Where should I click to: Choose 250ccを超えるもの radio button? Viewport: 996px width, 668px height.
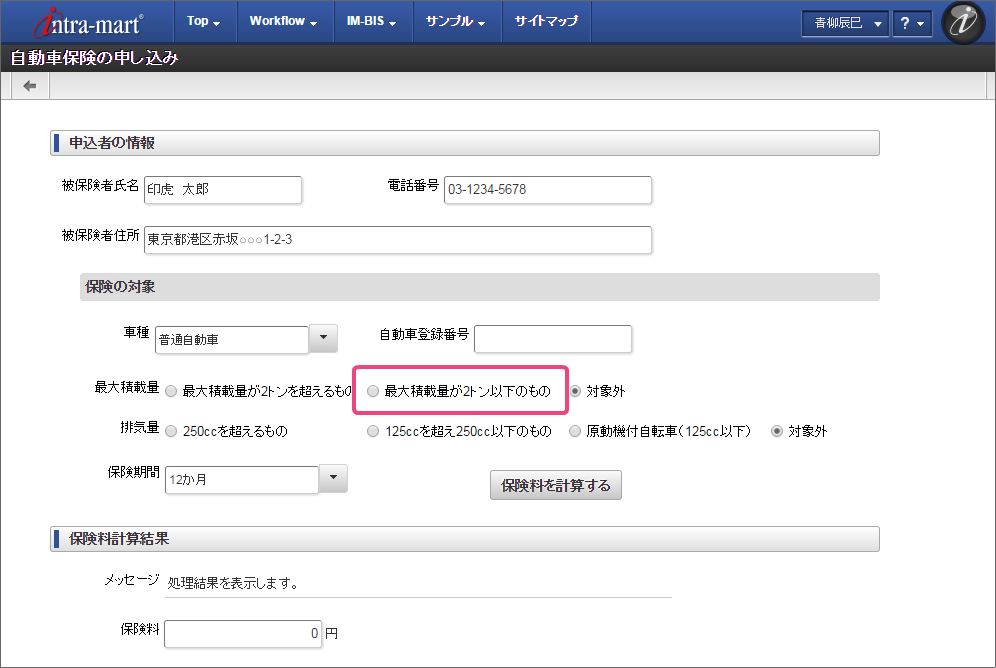172,431
